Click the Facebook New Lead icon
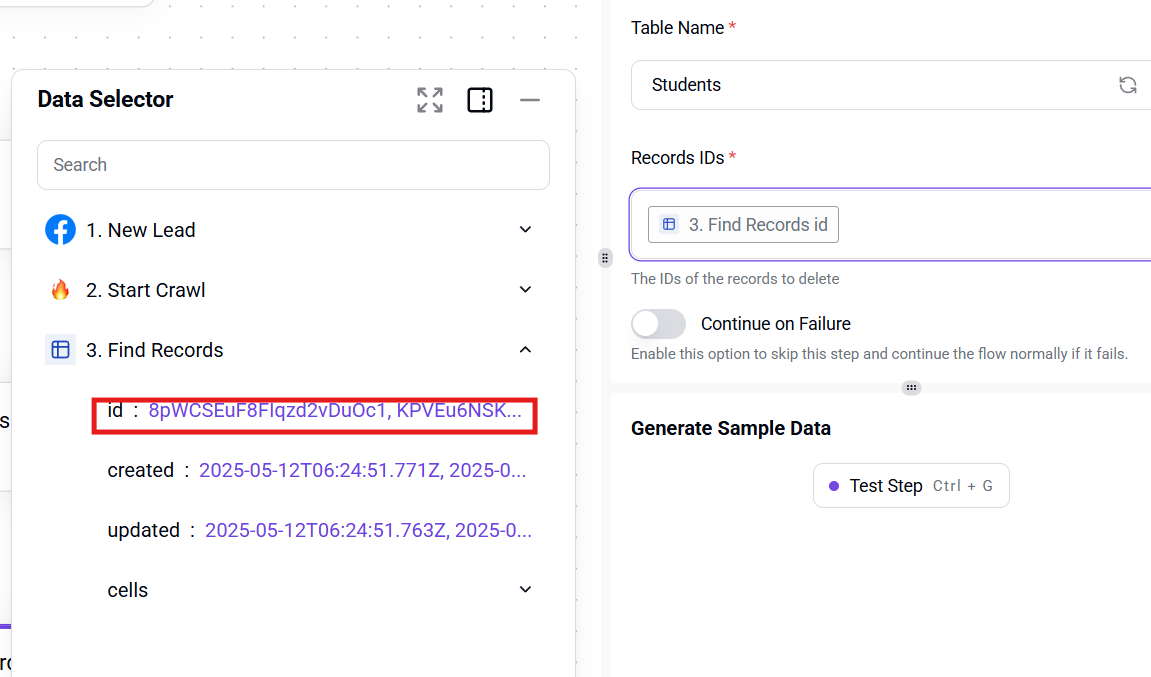Image resolution: width=1151 pixels, height=677 pixels. 60,230
